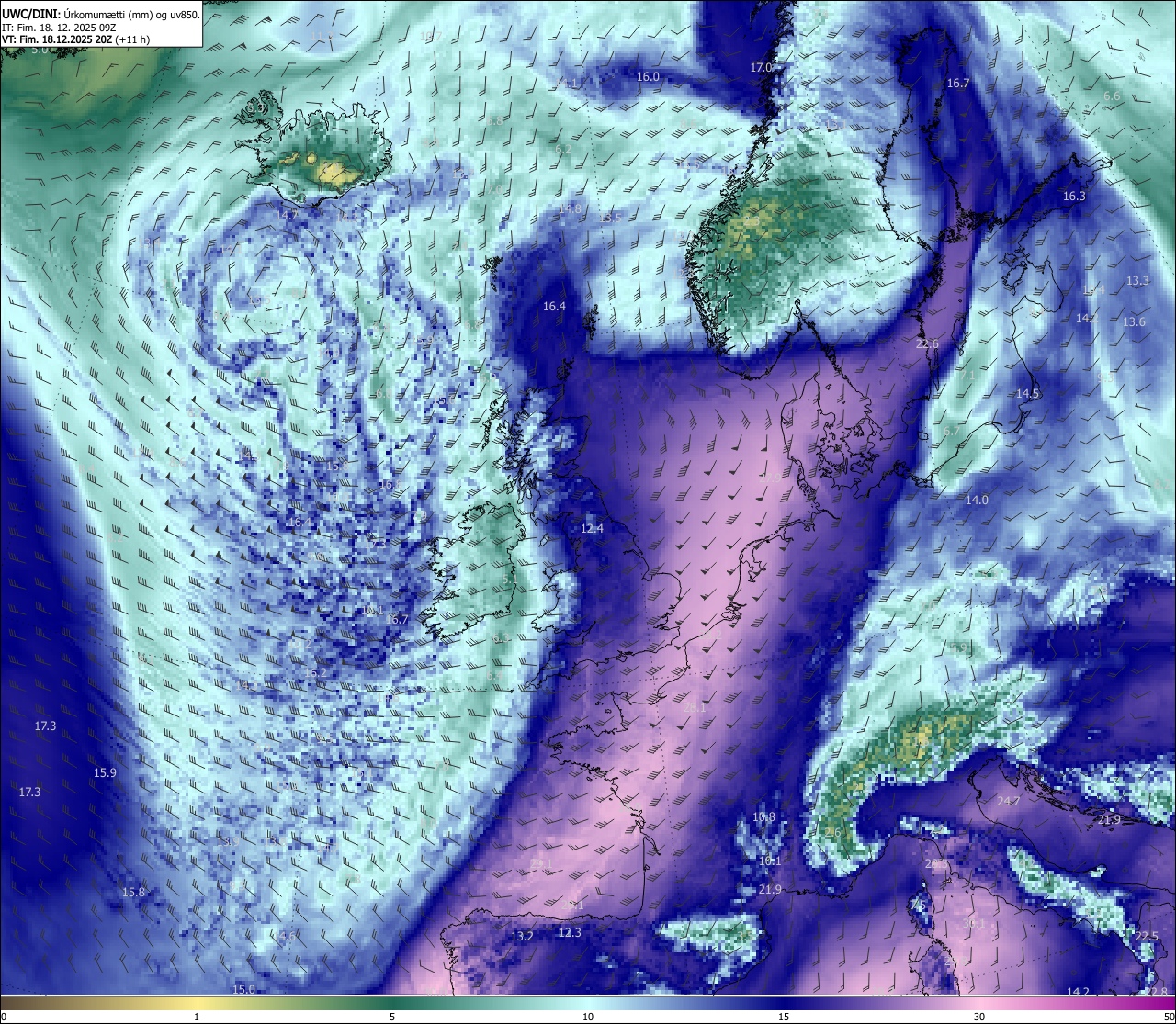Select the 16.3 value label
The height and width of the screenshot is (1024, 1176).
click(x=1074, y=197)
